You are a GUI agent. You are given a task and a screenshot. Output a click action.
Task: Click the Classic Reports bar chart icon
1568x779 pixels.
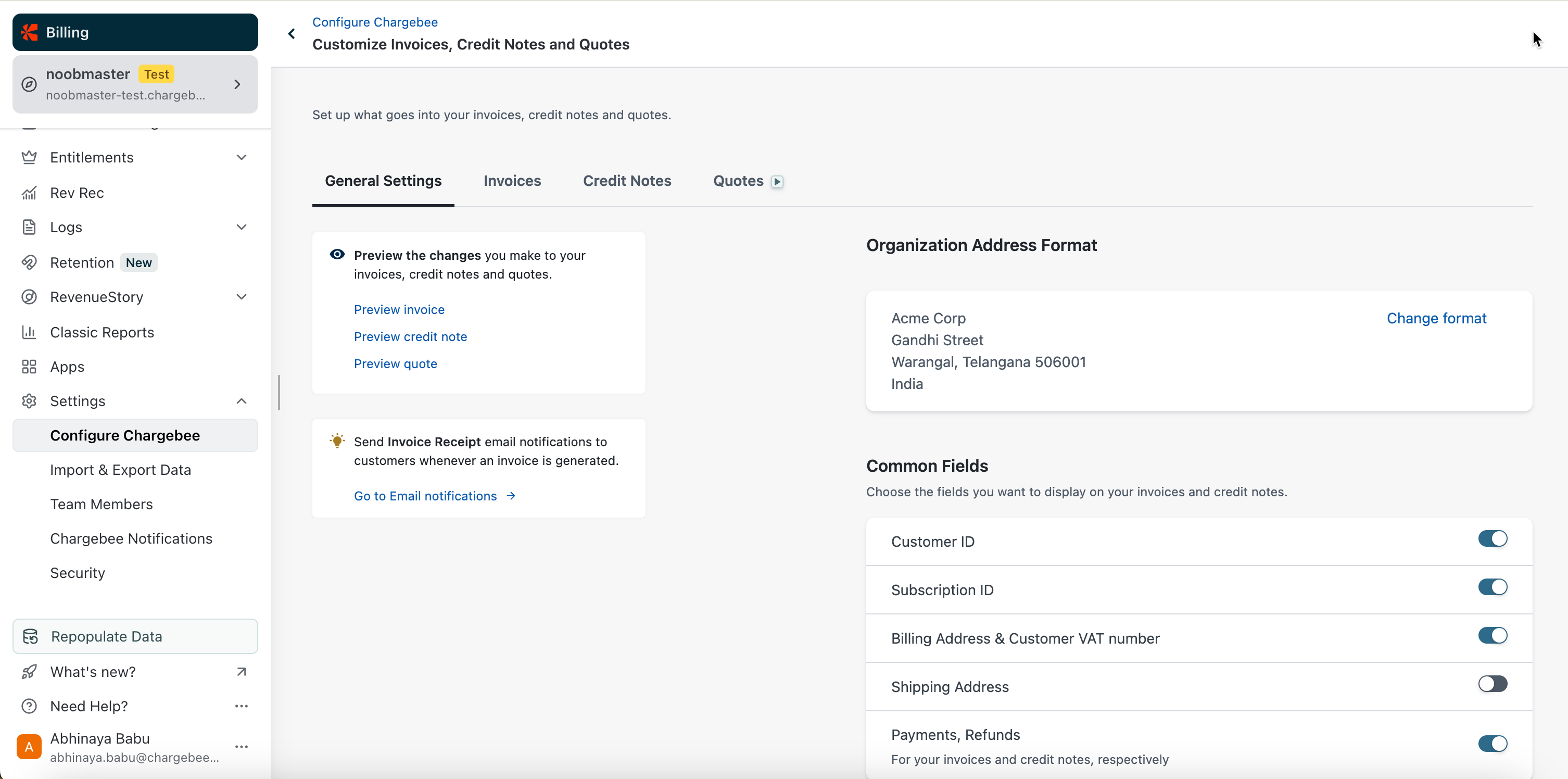pyautogui.click(x=29, y=333)
